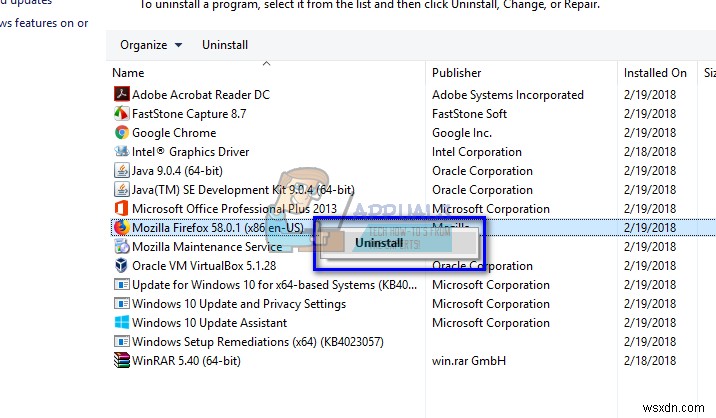This screenshot has width=716, height=418.
Task: Click the Adobe Acrobat Reader DC icon
Action: [x=121, y=94]
